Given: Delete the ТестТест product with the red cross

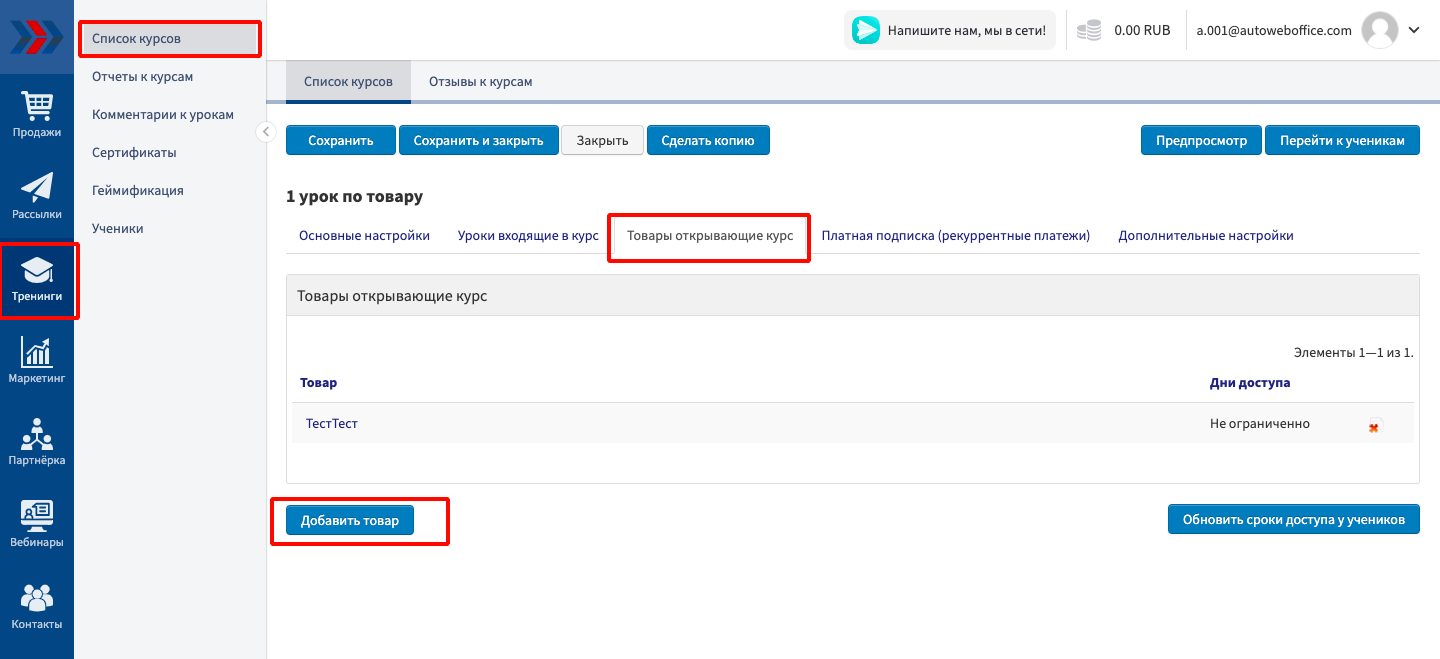Looking at the screenshot, I should click(x=1374, y=426).
